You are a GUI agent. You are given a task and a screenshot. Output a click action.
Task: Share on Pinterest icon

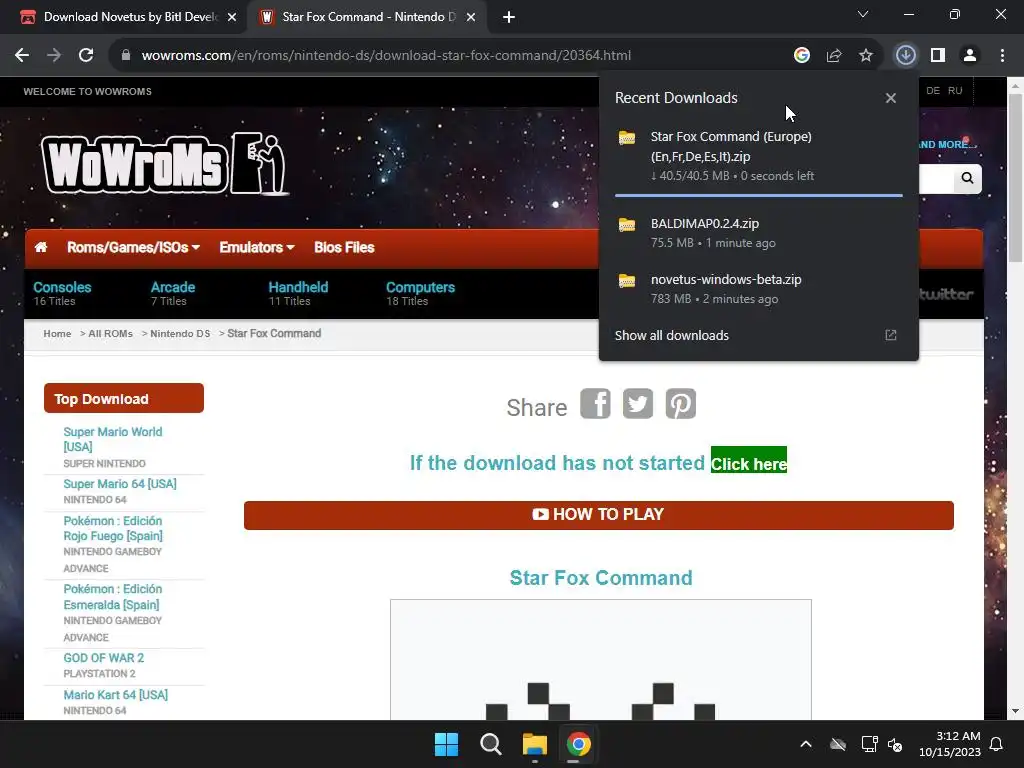click(680, 404)
